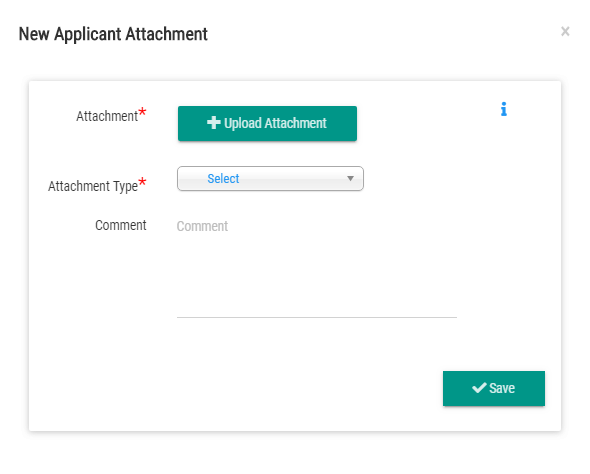Click the Attachment field label
This screenshot has width=590, height=474.
click(x=107, y=116)
